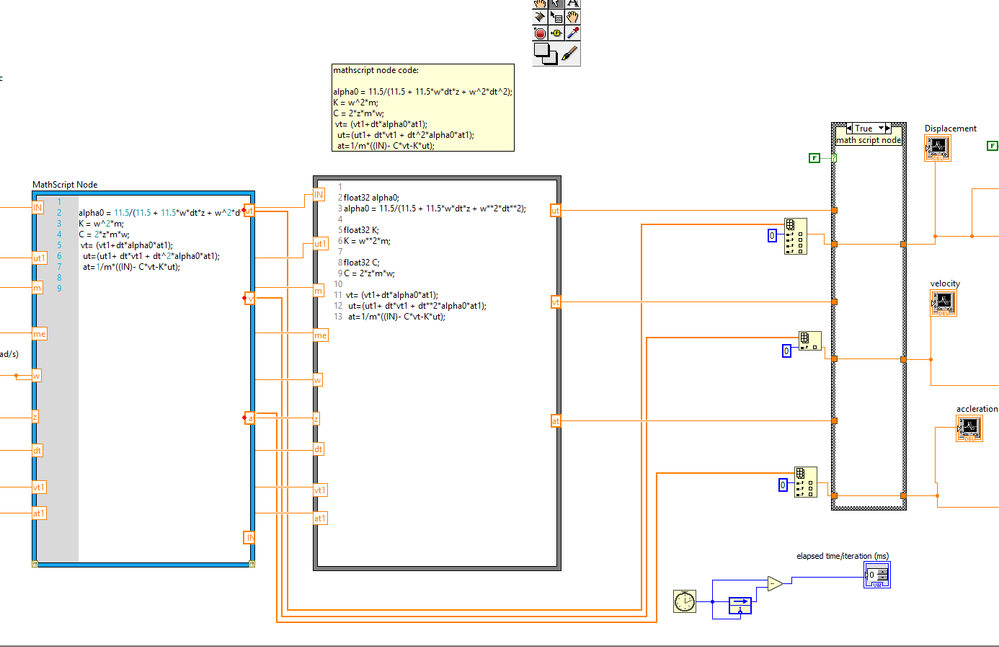
Task: Click the Tick Count clock node
Action: 684,602
